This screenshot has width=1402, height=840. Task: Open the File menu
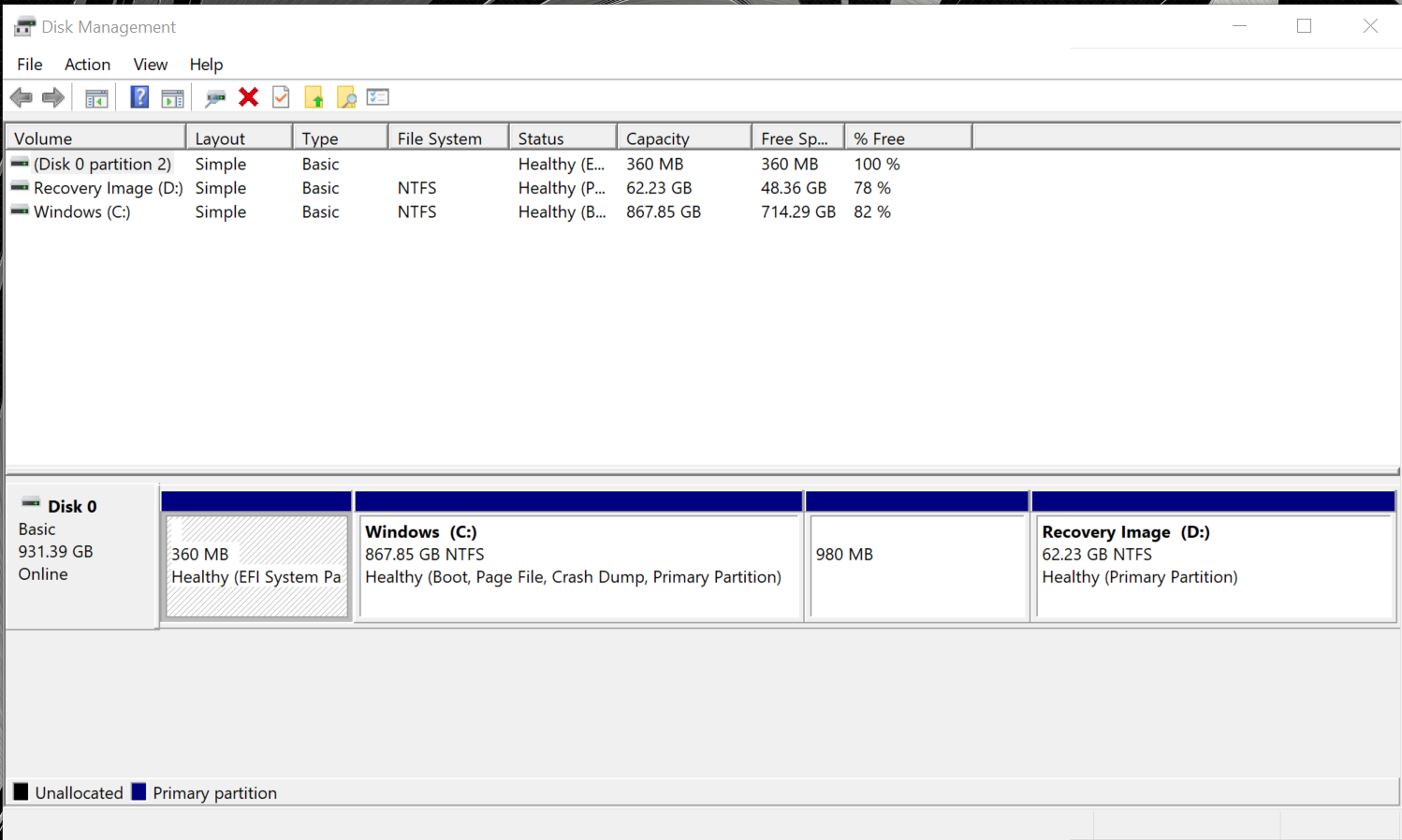[29, 65]
